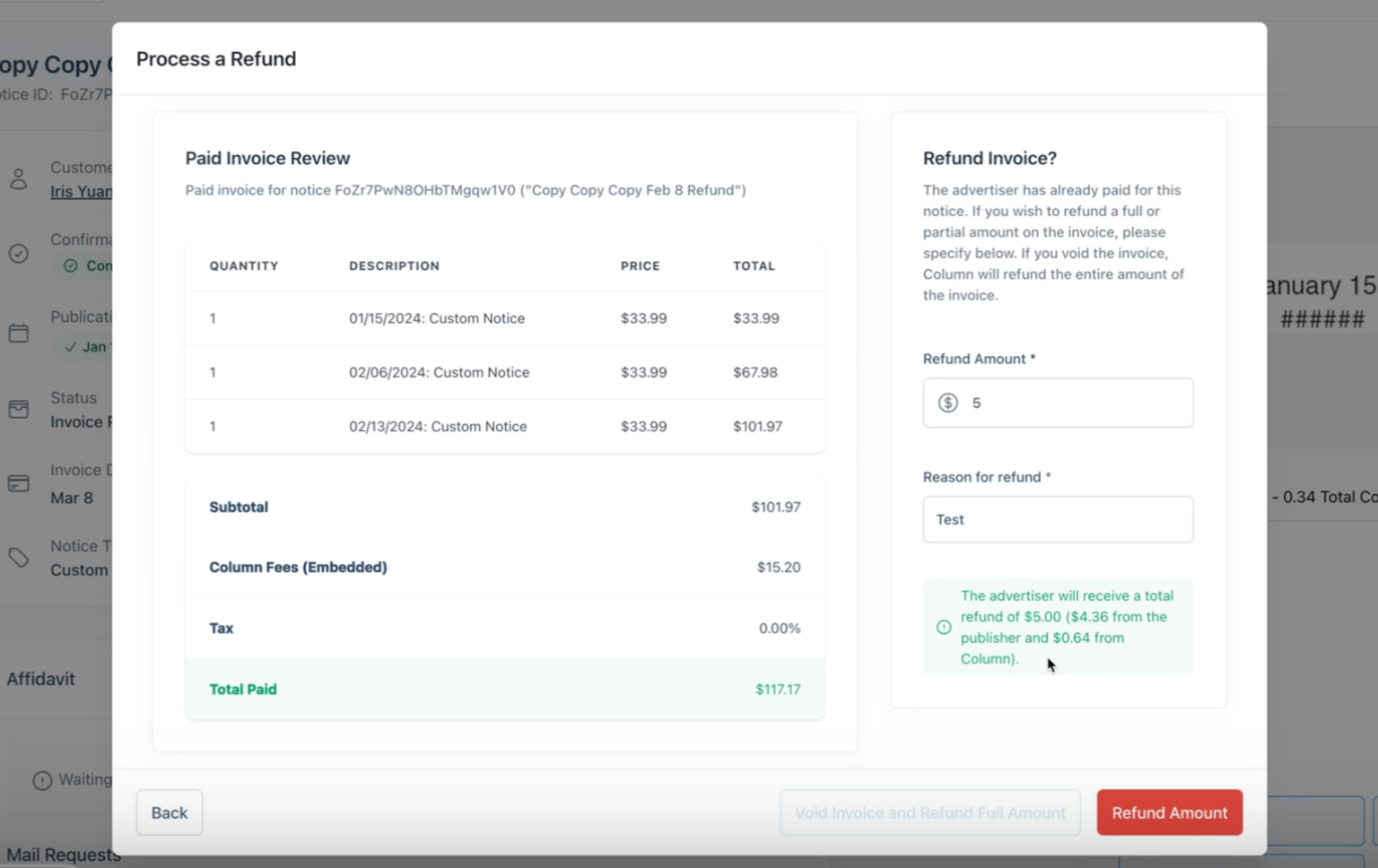Image resolution: width=1378 pixels, height=868 pixels.
Task: Click the confirmation checkmark circle icon
Action: 19,254
